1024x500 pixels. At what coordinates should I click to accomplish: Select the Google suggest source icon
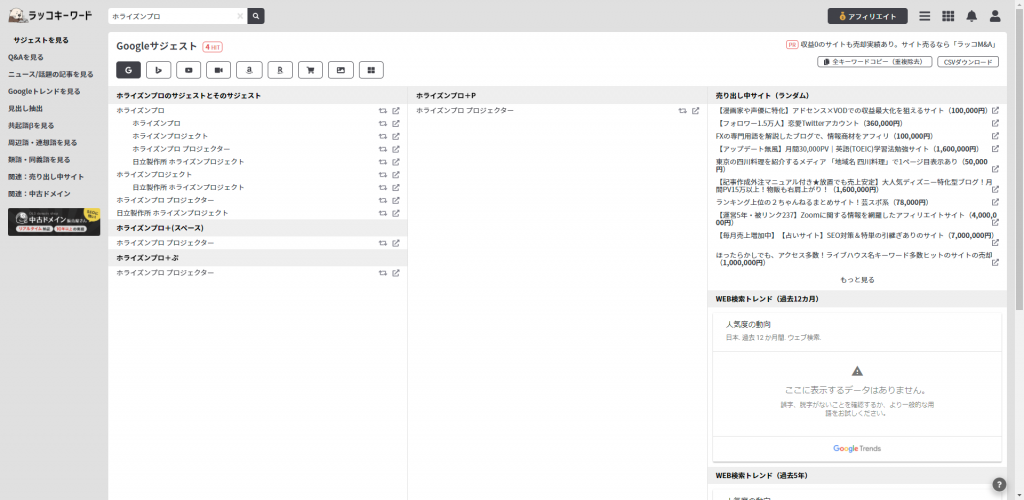pyautogui.click(x=131, y=70)
